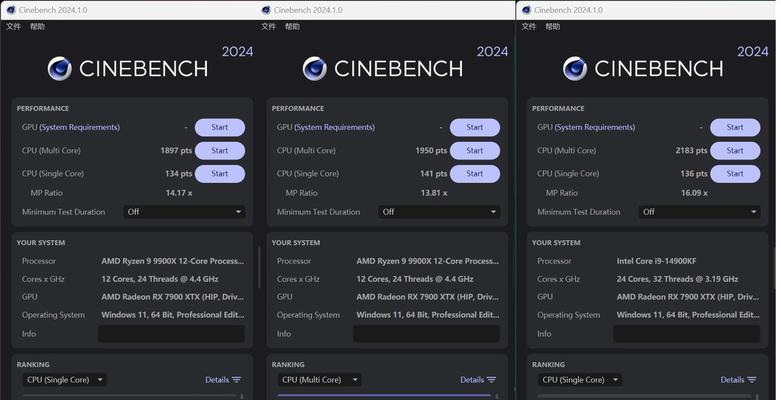
Task: Click Details link in right window ranking
Action: coord(739,380)
